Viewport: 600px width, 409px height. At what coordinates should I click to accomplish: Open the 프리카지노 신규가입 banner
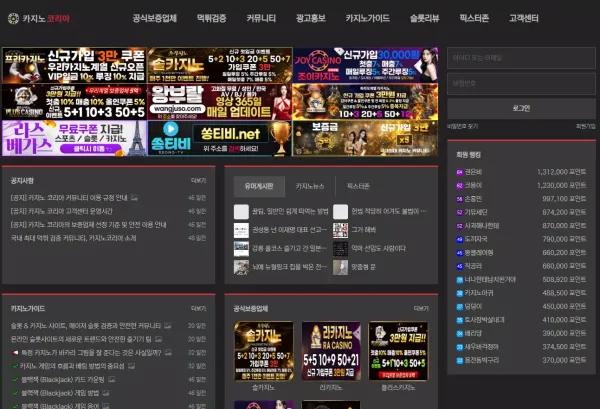coord(74,65)
